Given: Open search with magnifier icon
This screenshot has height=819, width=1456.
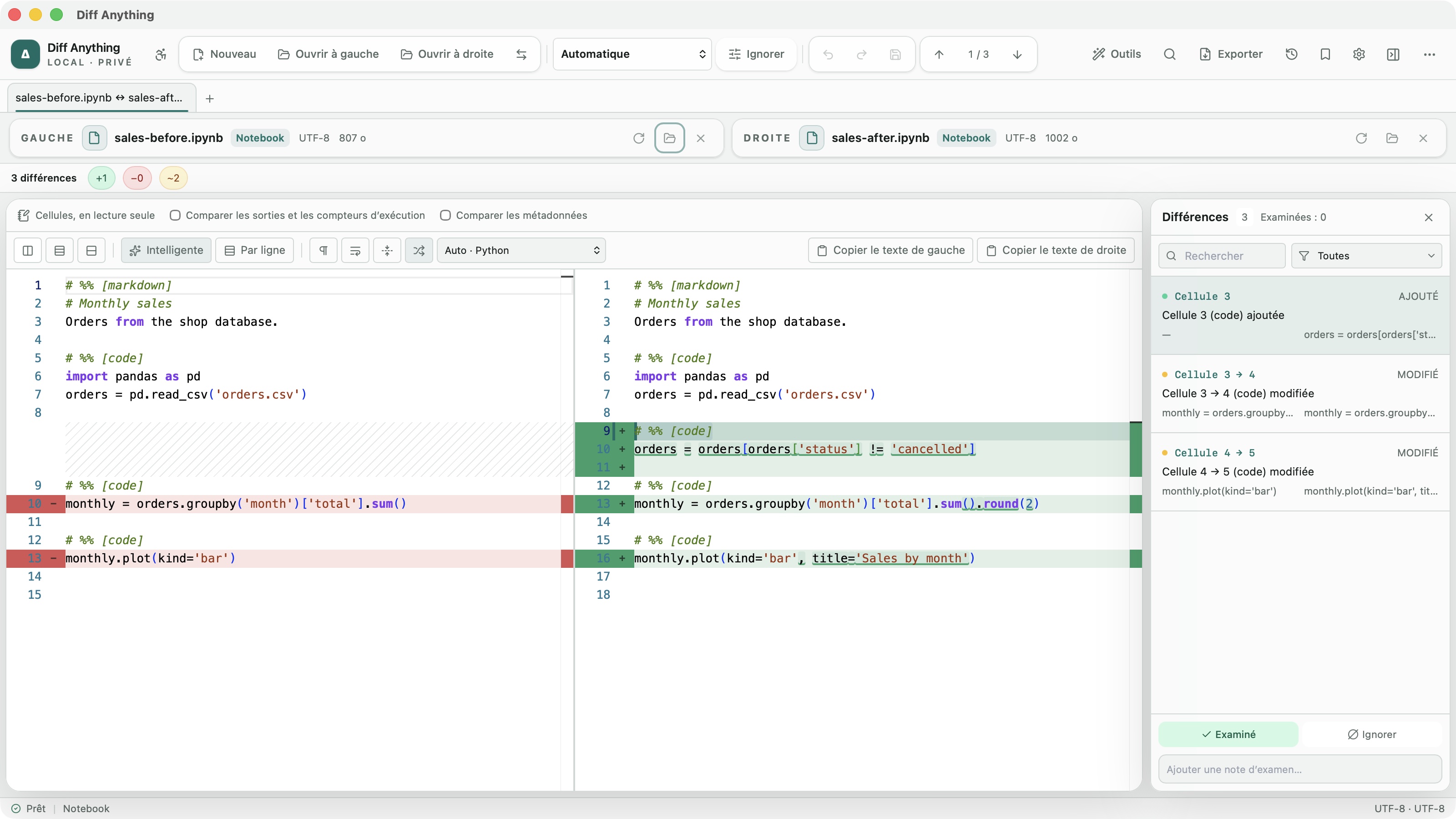Looking at the screenshot, I should coord(1170,54).
